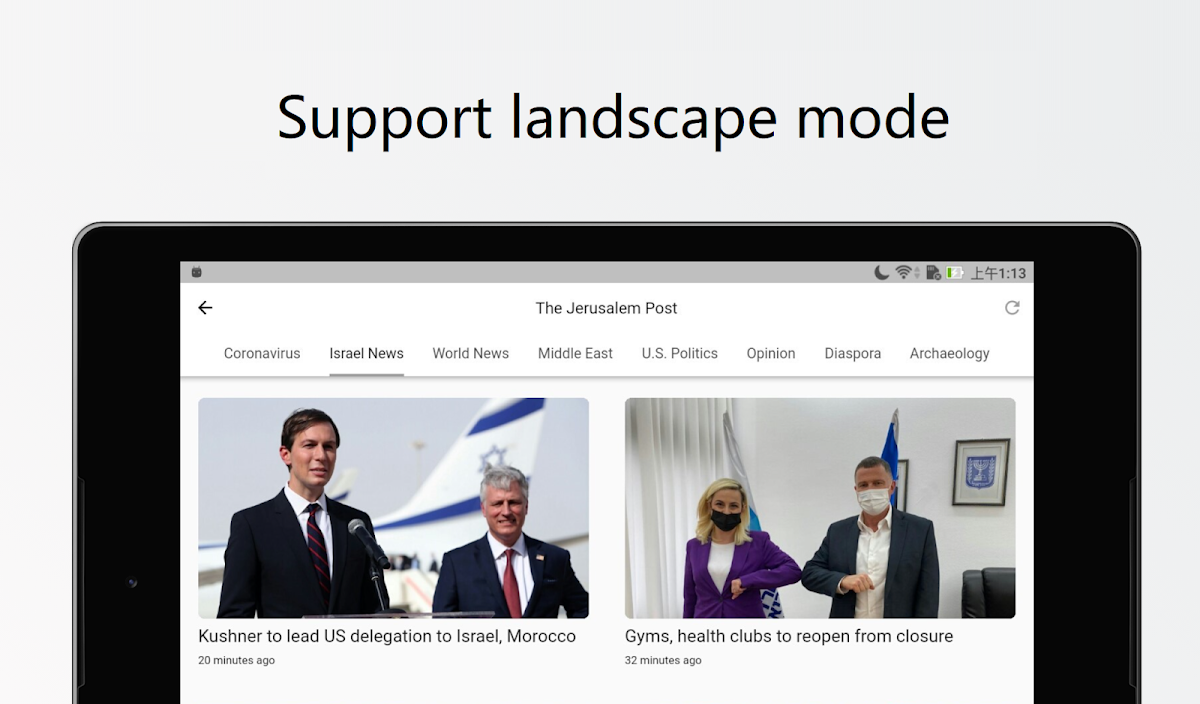Viewport: 1200px width, 704px height.
Task: Tap the battery indicator icon
Action: click(x=956, y=272)
